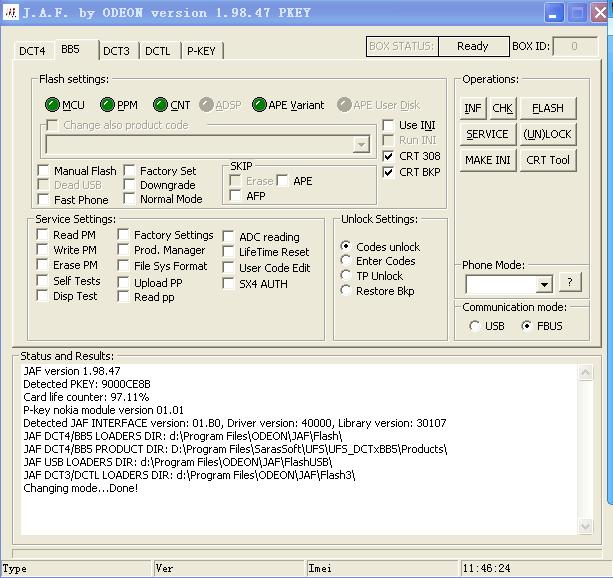Enable the Self Tests checkbox
This screenshot has height=578, width=613.
(x=42, y=280)
